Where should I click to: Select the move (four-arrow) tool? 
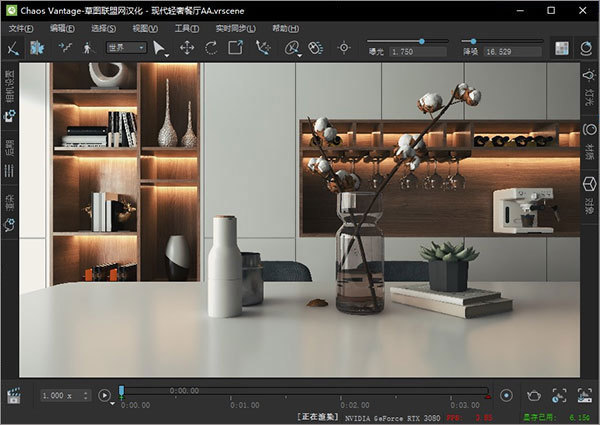pos(187,47)
